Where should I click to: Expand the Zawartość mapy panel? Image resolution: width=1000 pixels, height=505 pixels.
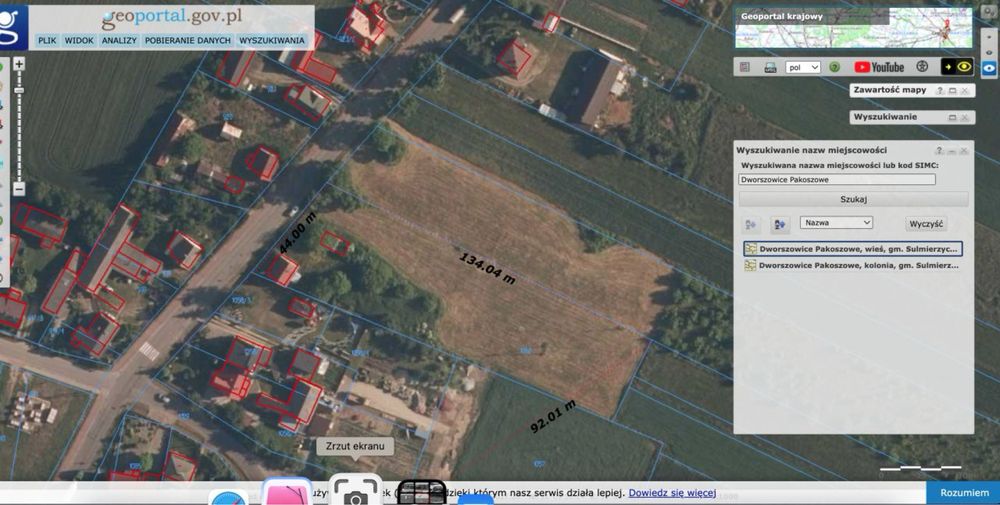click(953, 91)
